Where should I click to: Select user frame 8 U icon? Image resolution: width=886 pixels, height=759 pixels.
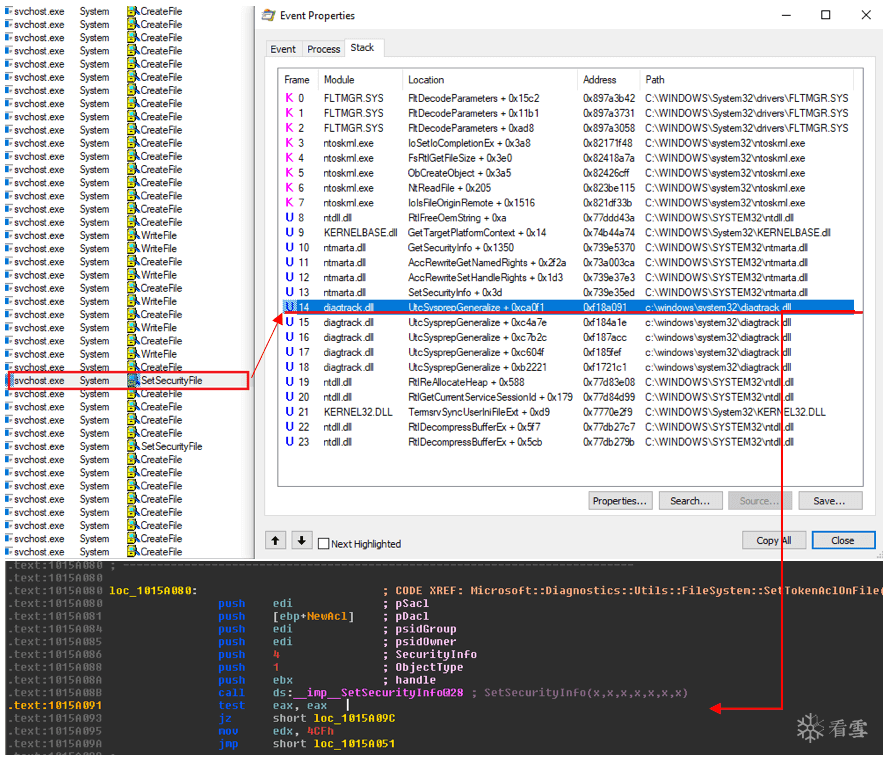pyautogui.click(x=289, y=218)
